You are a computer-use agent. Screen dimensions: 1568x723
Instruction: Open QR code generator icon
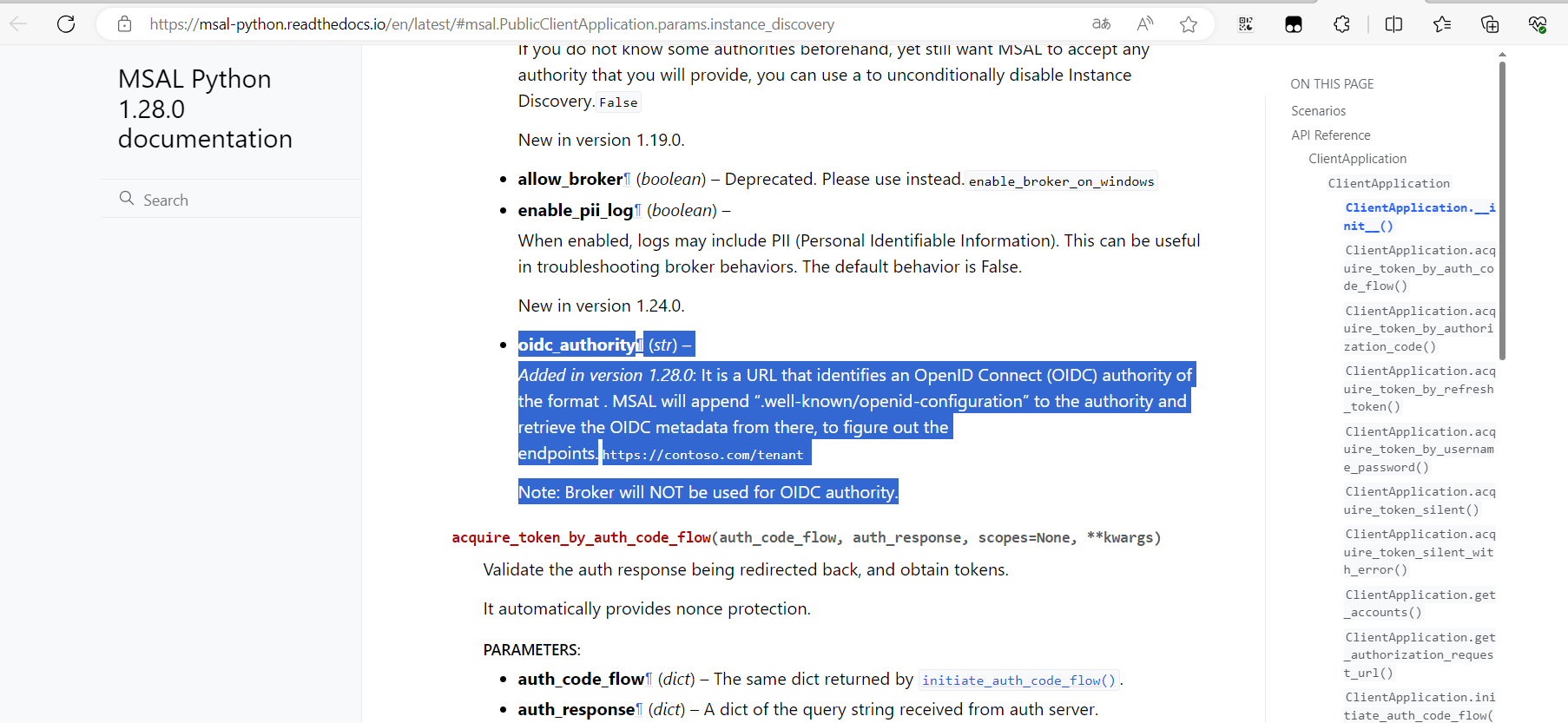(1246, 24)
